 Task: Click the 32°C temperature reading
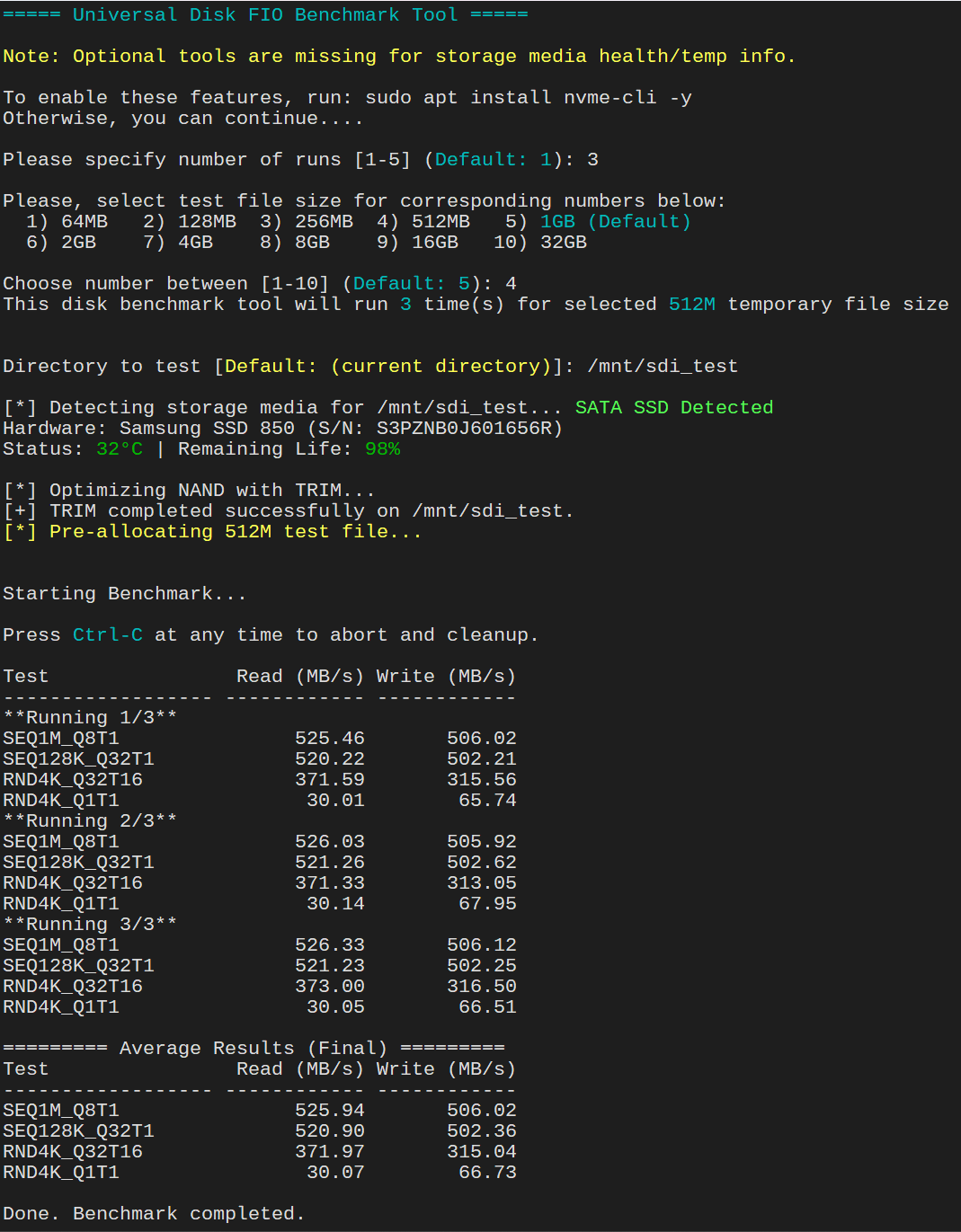[x=119, y=448]
